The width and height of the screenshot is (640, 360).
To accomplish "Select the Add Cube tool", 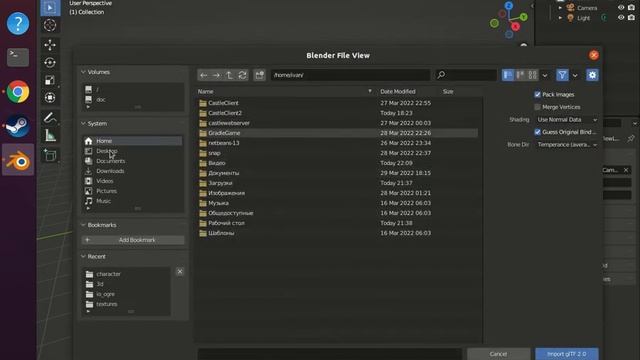I will pos(50,156).
